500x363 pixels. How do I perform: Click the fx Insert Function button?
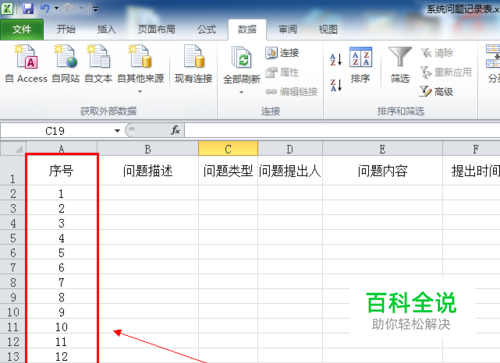click(x=175, y=130)
